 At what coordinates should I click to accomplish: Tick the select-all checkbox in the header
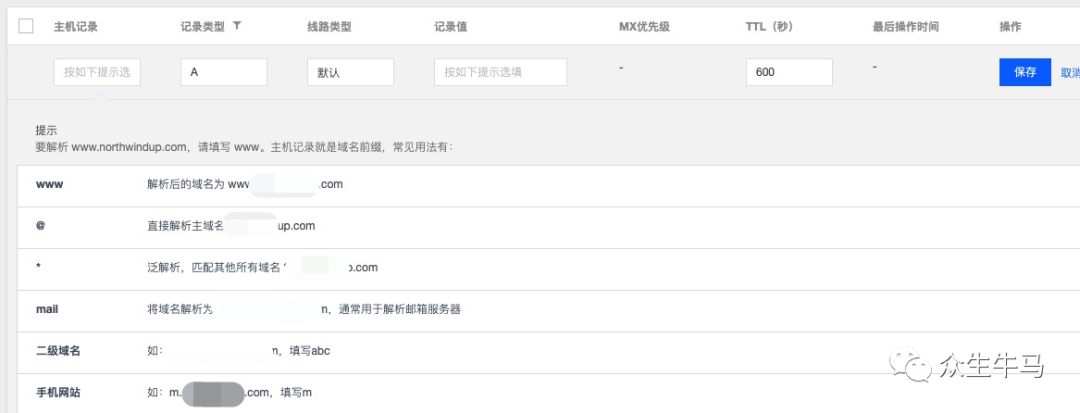[x=26, y=27]
